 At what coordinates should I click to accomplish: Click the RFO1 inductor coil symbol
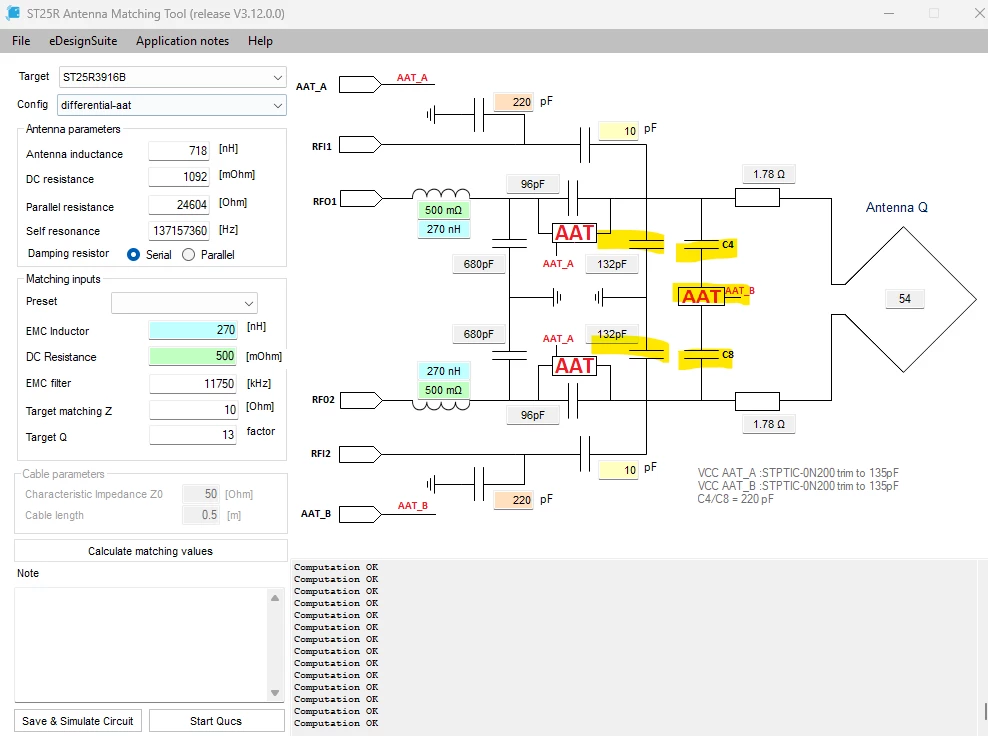coord(441,193)
